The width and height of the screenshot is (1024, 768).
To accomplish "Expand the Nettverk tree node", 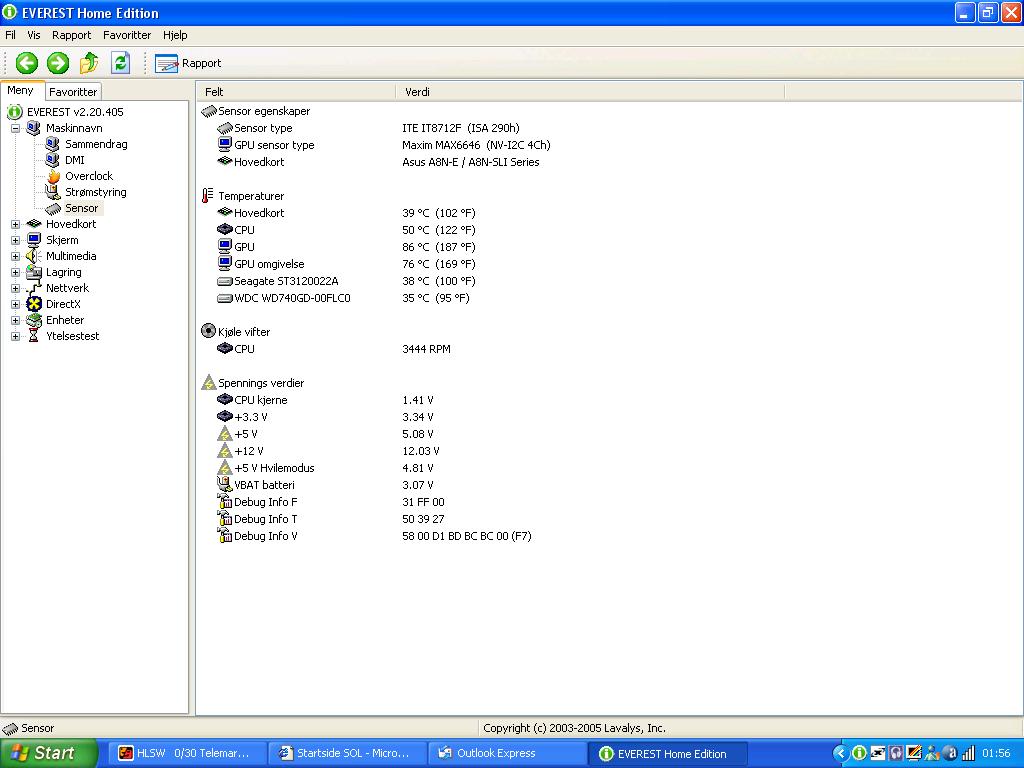I will pos(16,288).
